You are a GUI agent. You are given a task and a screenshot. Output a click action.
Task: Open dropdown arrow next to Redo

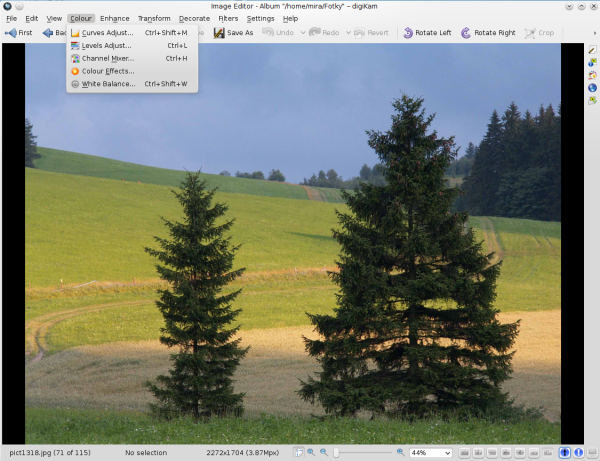click(347, 33)
